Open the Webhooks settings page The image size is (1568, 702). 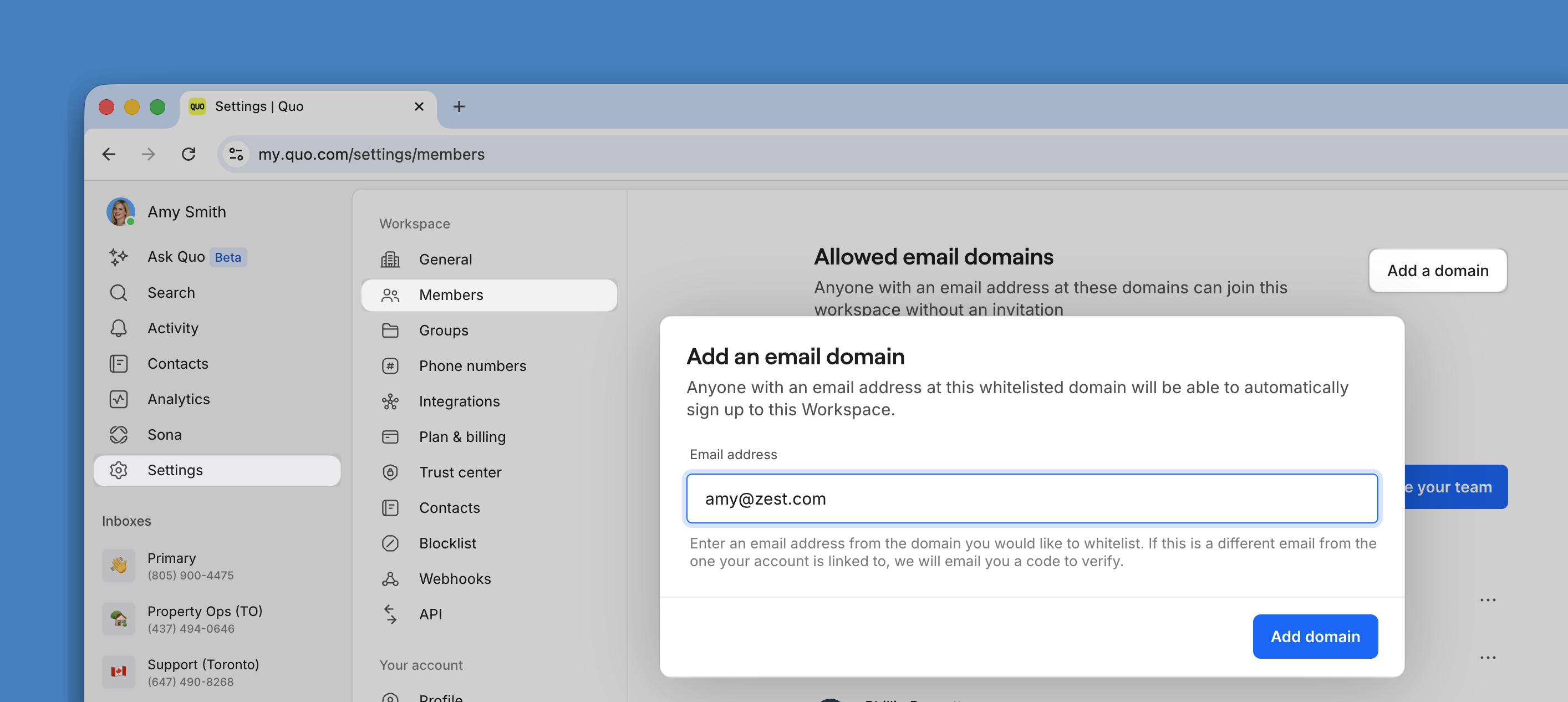coord(489,579)
